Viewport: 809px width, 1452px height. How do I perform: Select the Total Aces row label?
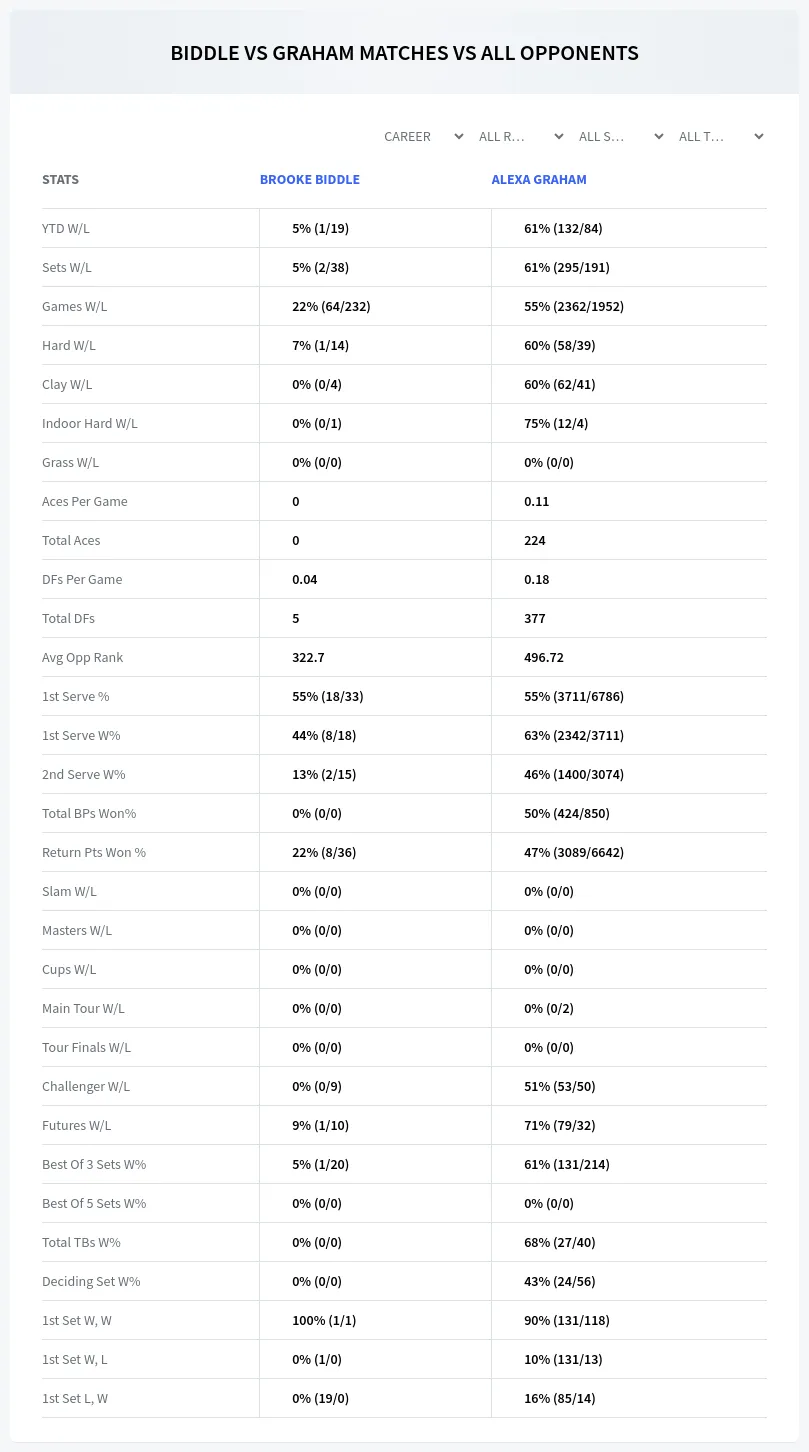click(x=71, y=540)
